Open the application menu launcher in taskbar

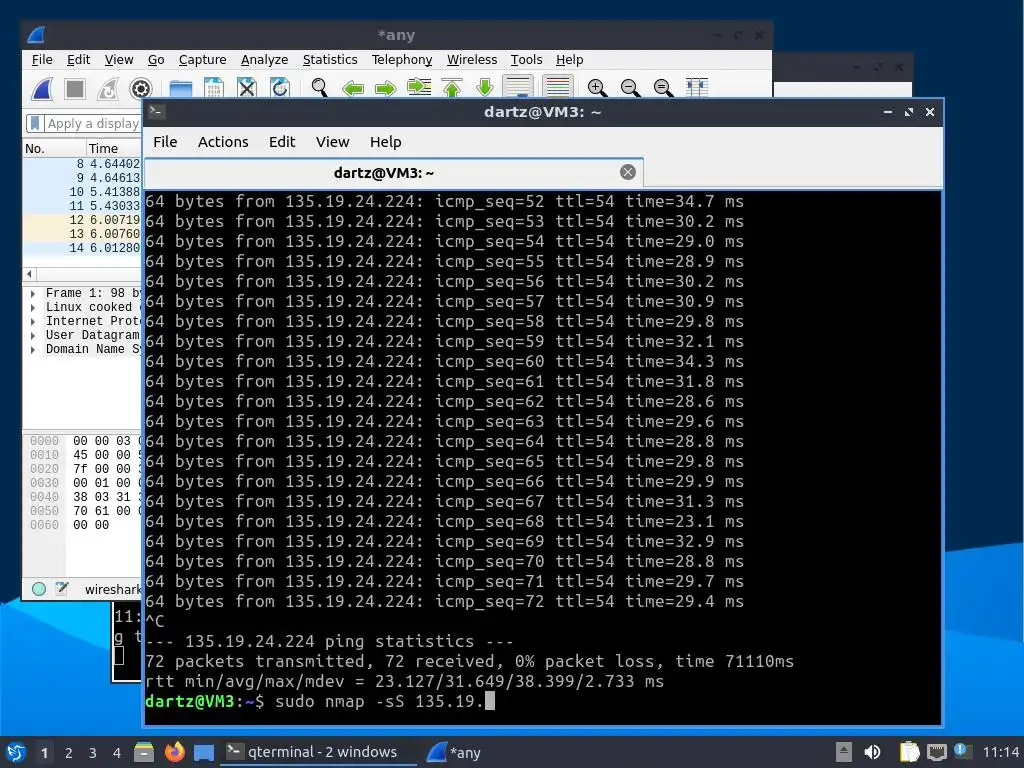coord(16,752)
